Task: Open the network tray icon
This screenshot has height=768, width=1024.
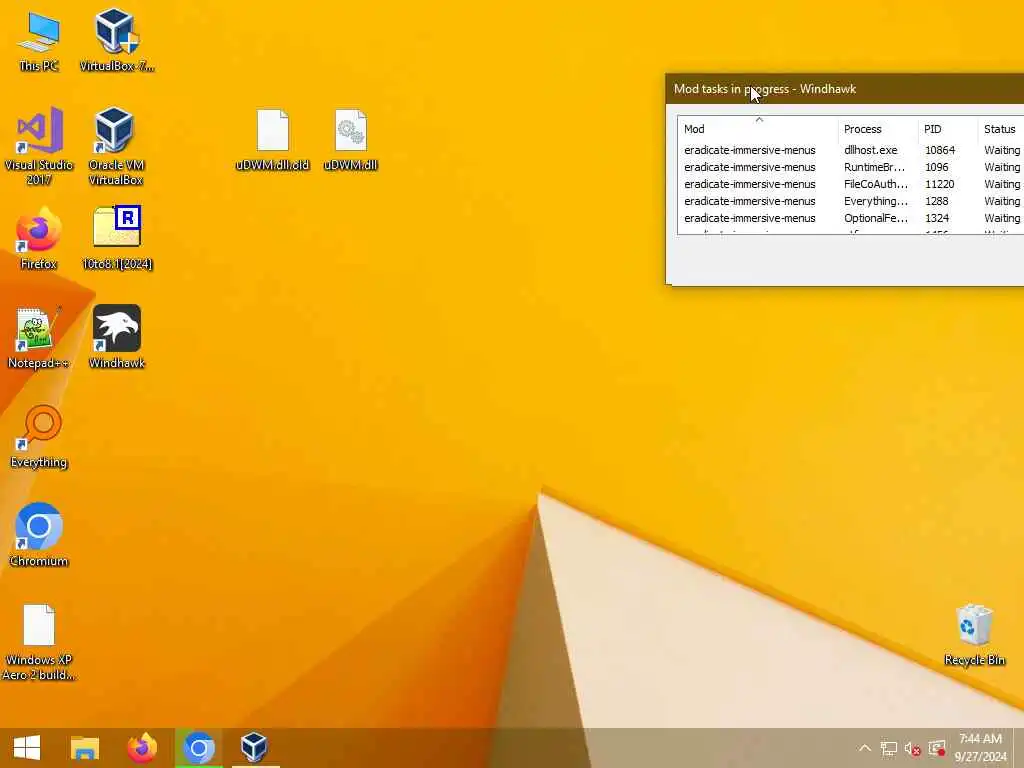Action: [888, 748]
